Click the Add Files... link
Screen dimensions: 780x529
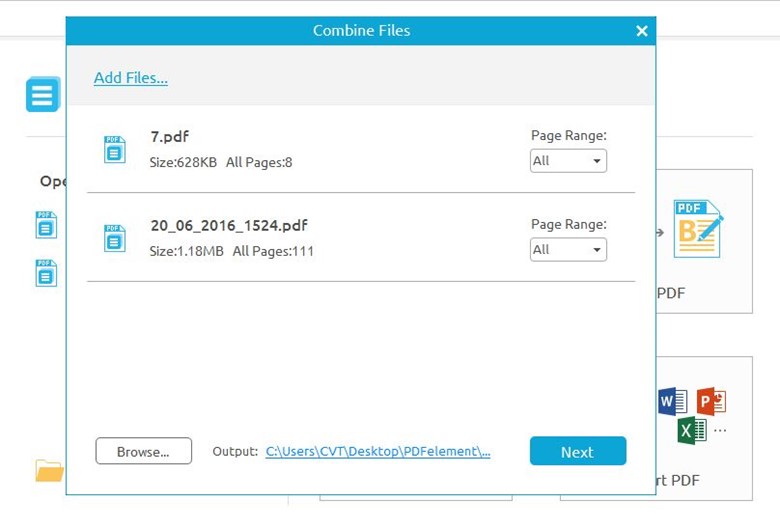pos(130,78)
